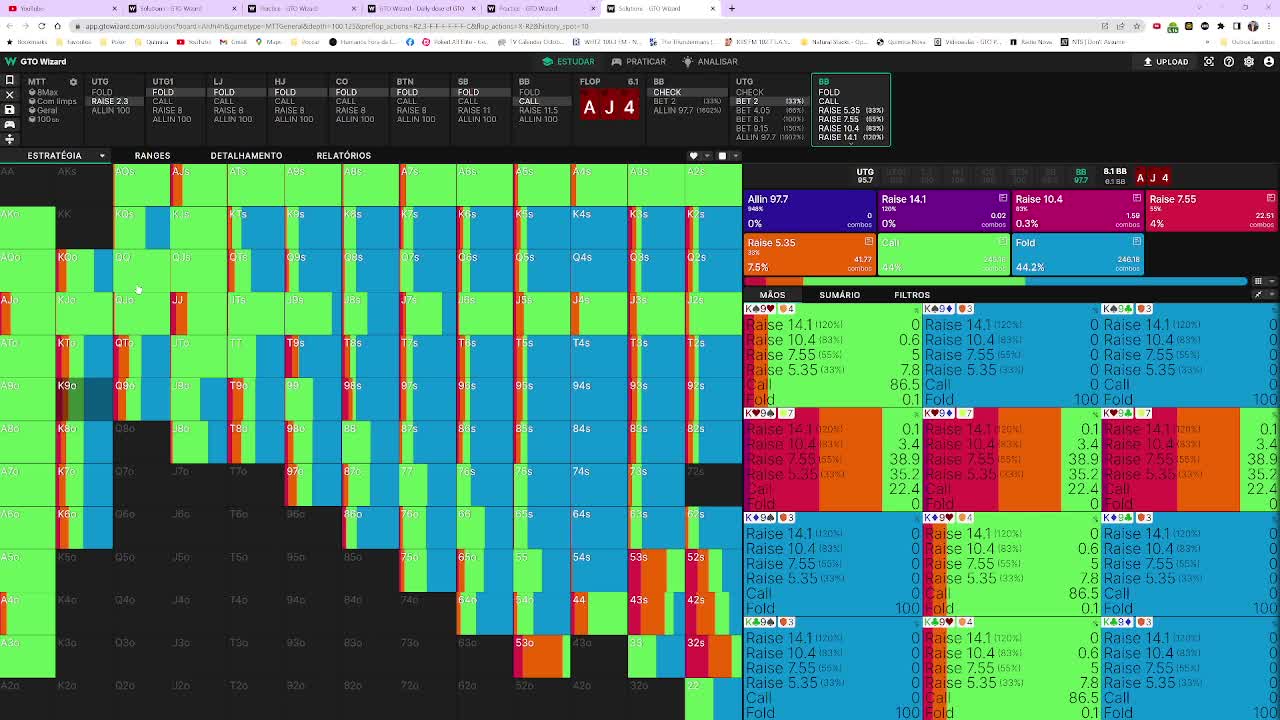Click the orange Raise 5.35 action card
The height and width of the screenshot is (720, 1280).
click(810, 254)
